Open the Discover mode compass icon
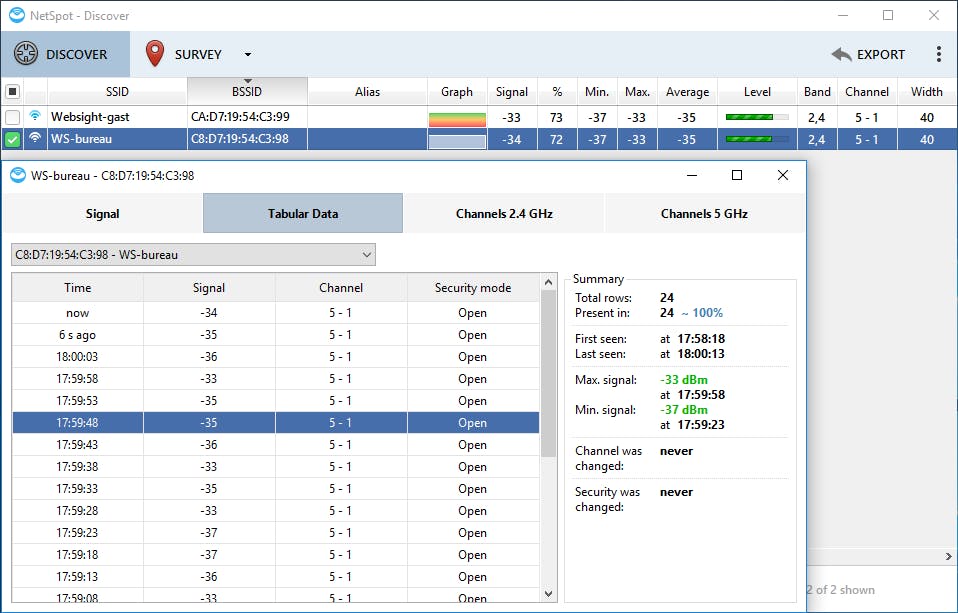Viewport: 958px width, 613px height. pyautogui.click(x=26, y=54)
